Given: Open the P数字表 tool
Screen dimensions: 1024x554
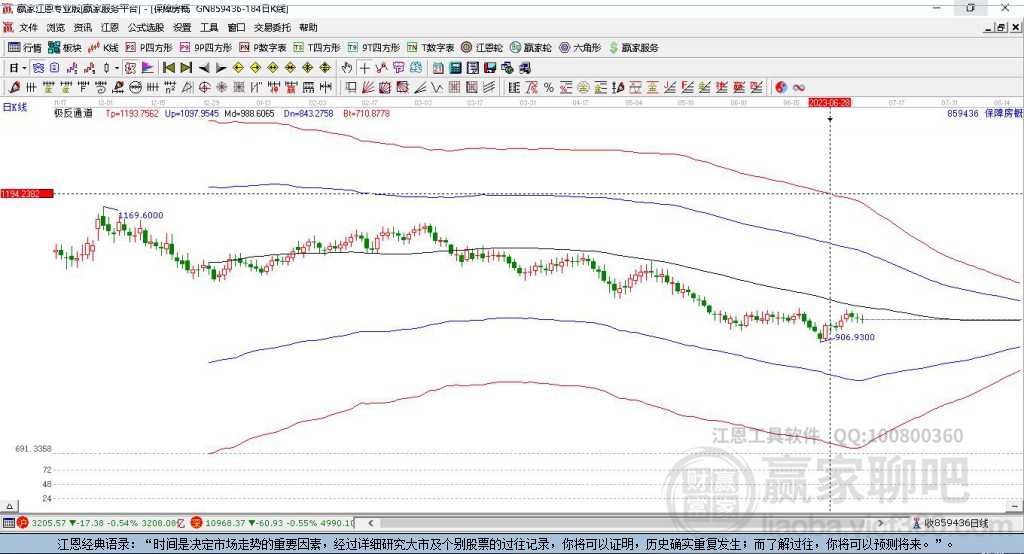Looking at the screenshot, I should [263, 48].
